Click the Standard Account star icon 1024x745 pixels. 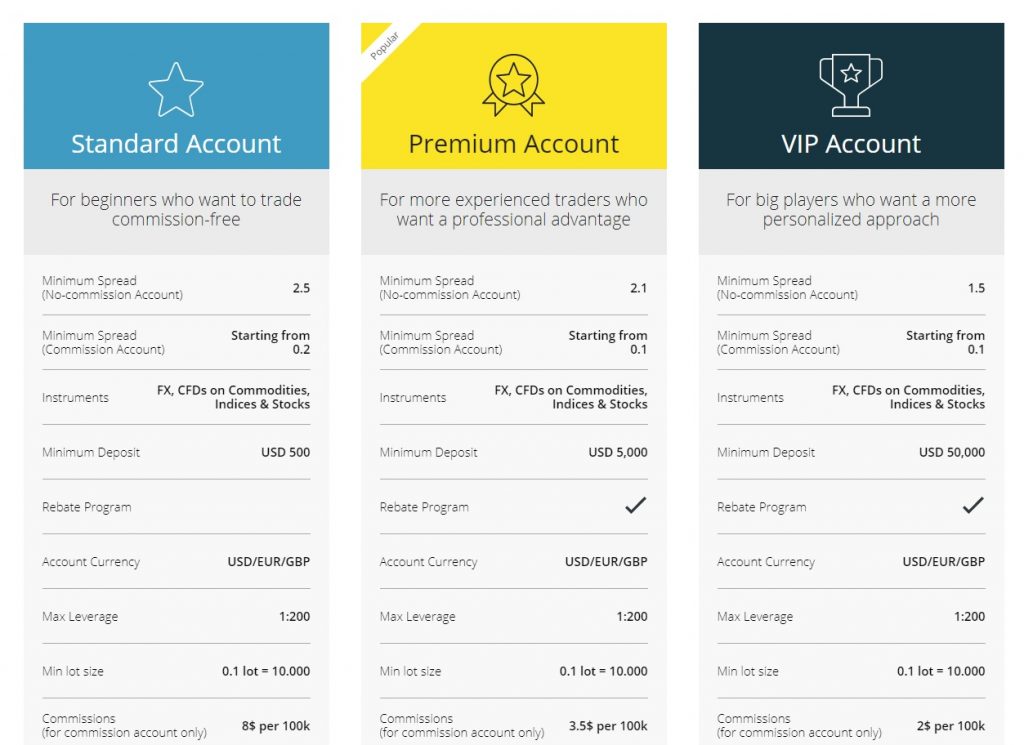tap(176, 89)
